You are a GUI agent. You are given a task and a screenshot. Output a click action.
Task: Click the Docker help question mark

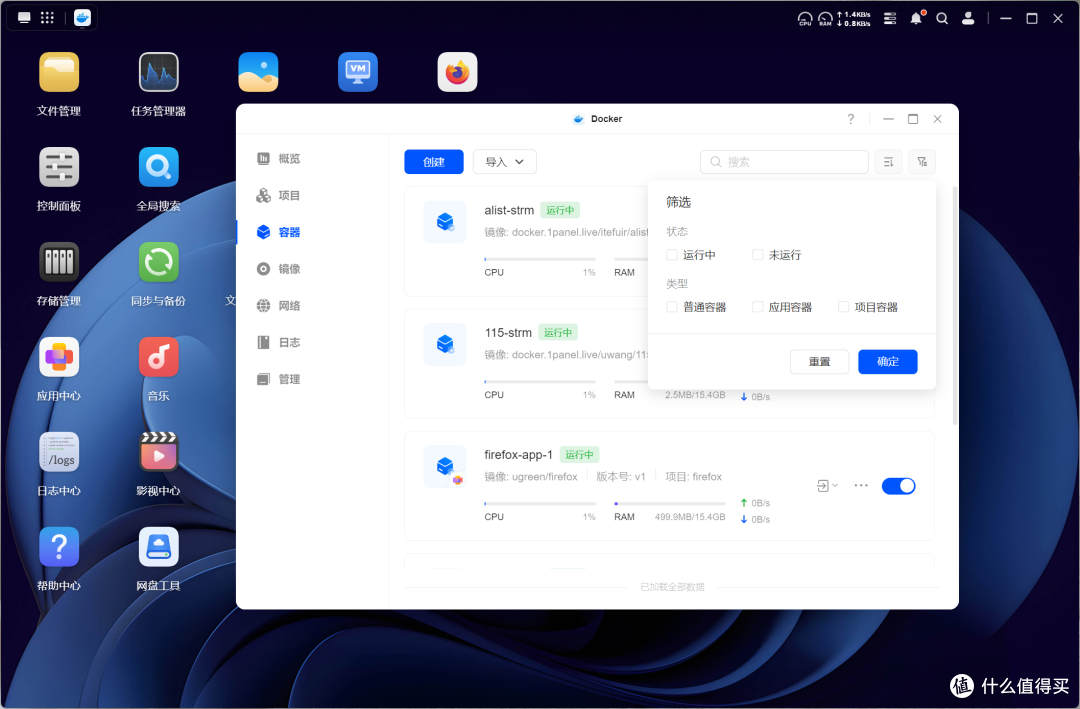(851, 119)
